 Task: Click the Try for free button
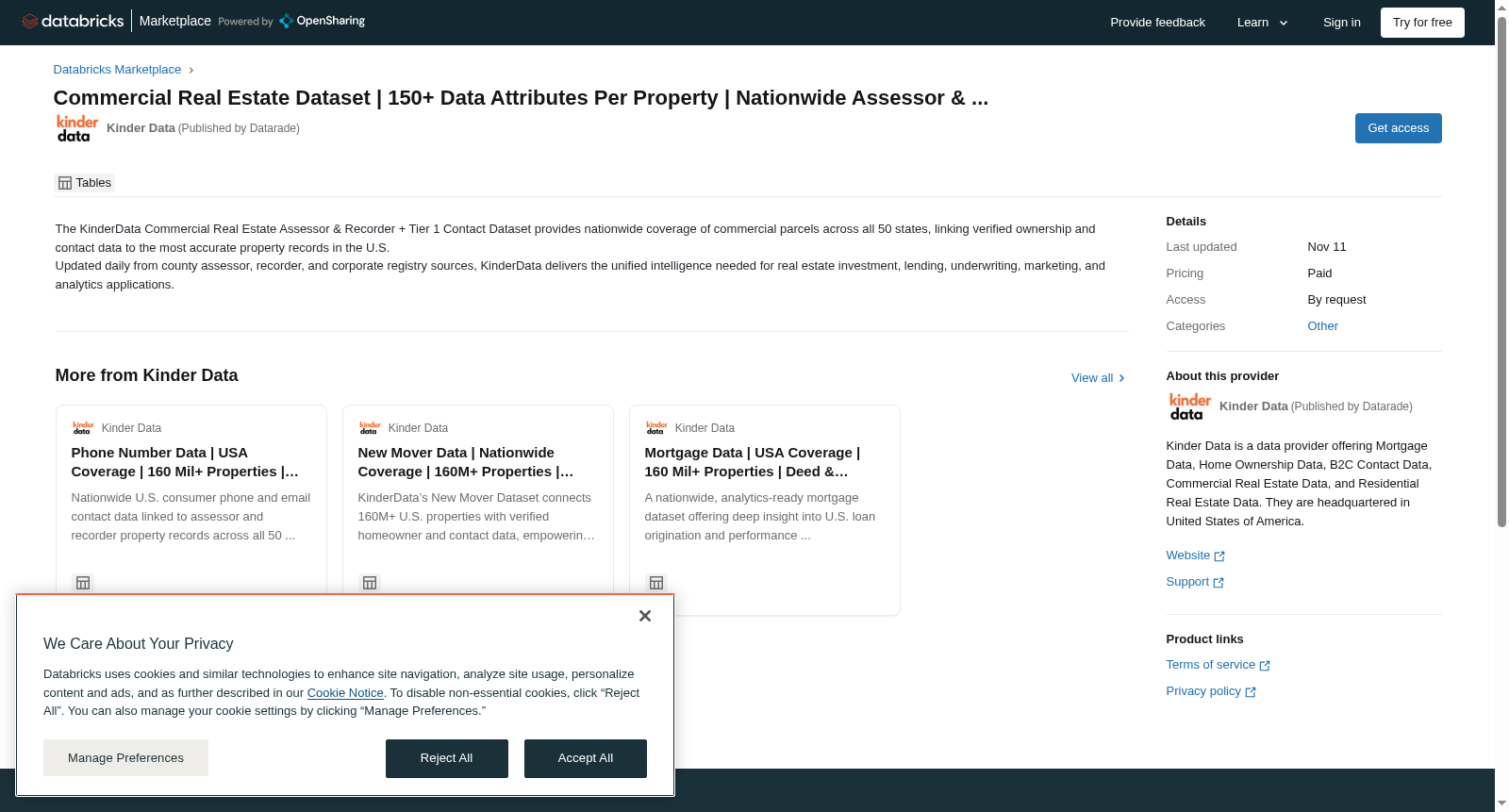pos(1422,23)
